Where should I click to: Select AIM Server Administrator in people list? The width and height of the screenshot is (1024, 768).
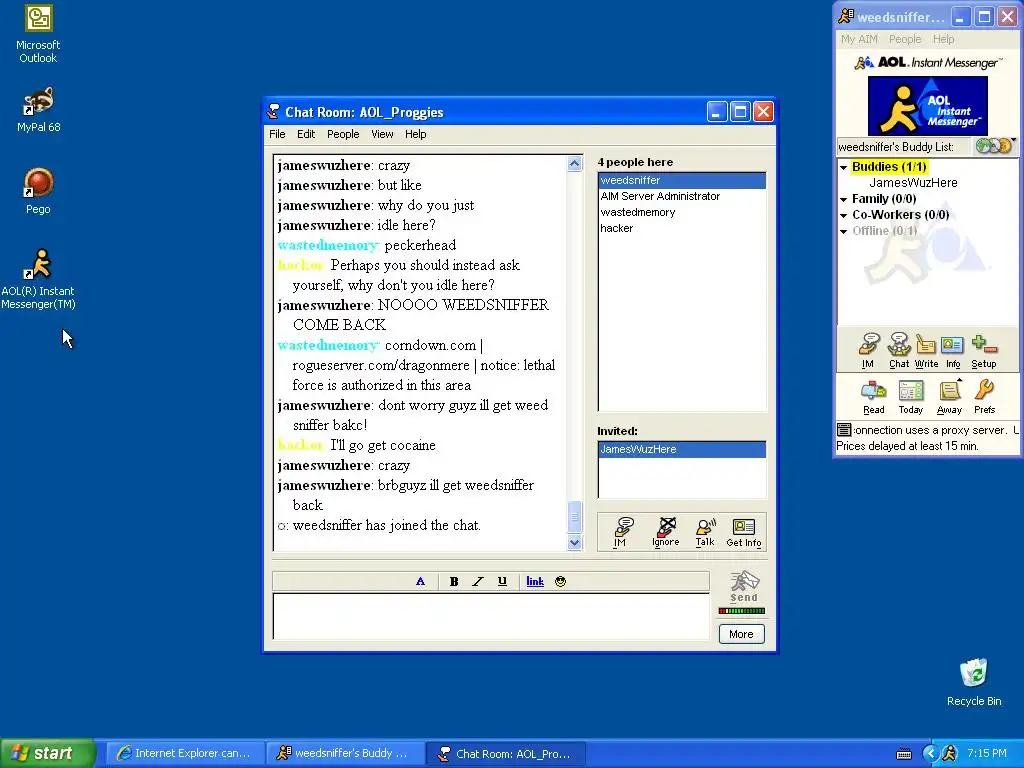click(x=682, y=196)
